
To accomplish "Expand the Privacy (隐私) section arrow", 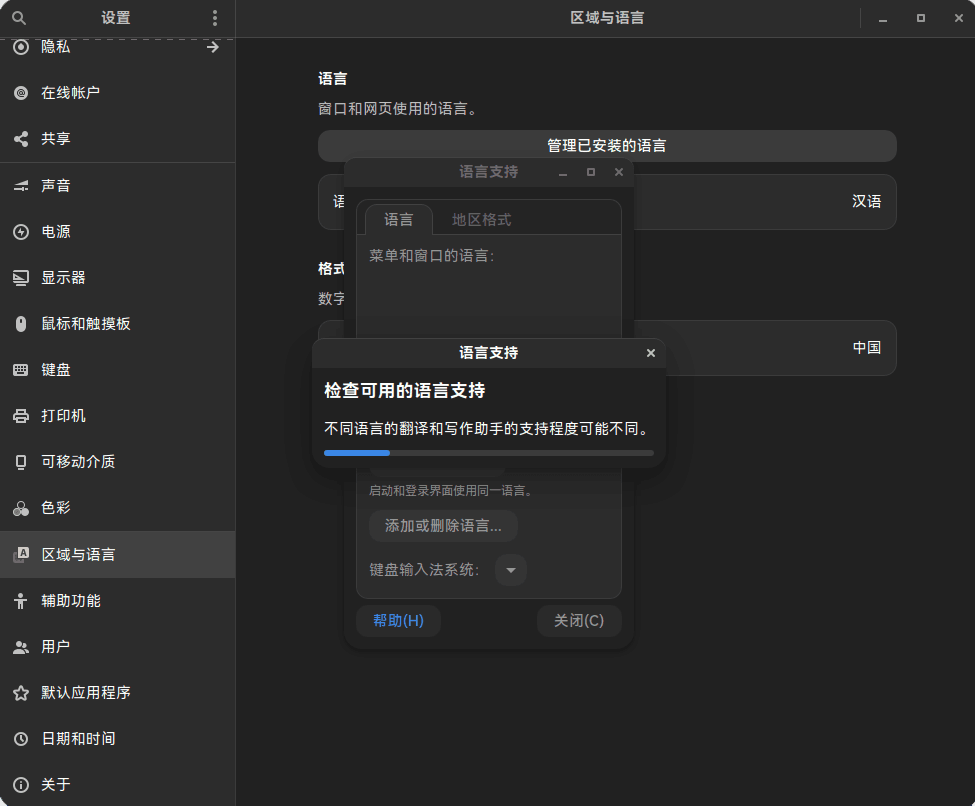I will click(x=213, y=46).
